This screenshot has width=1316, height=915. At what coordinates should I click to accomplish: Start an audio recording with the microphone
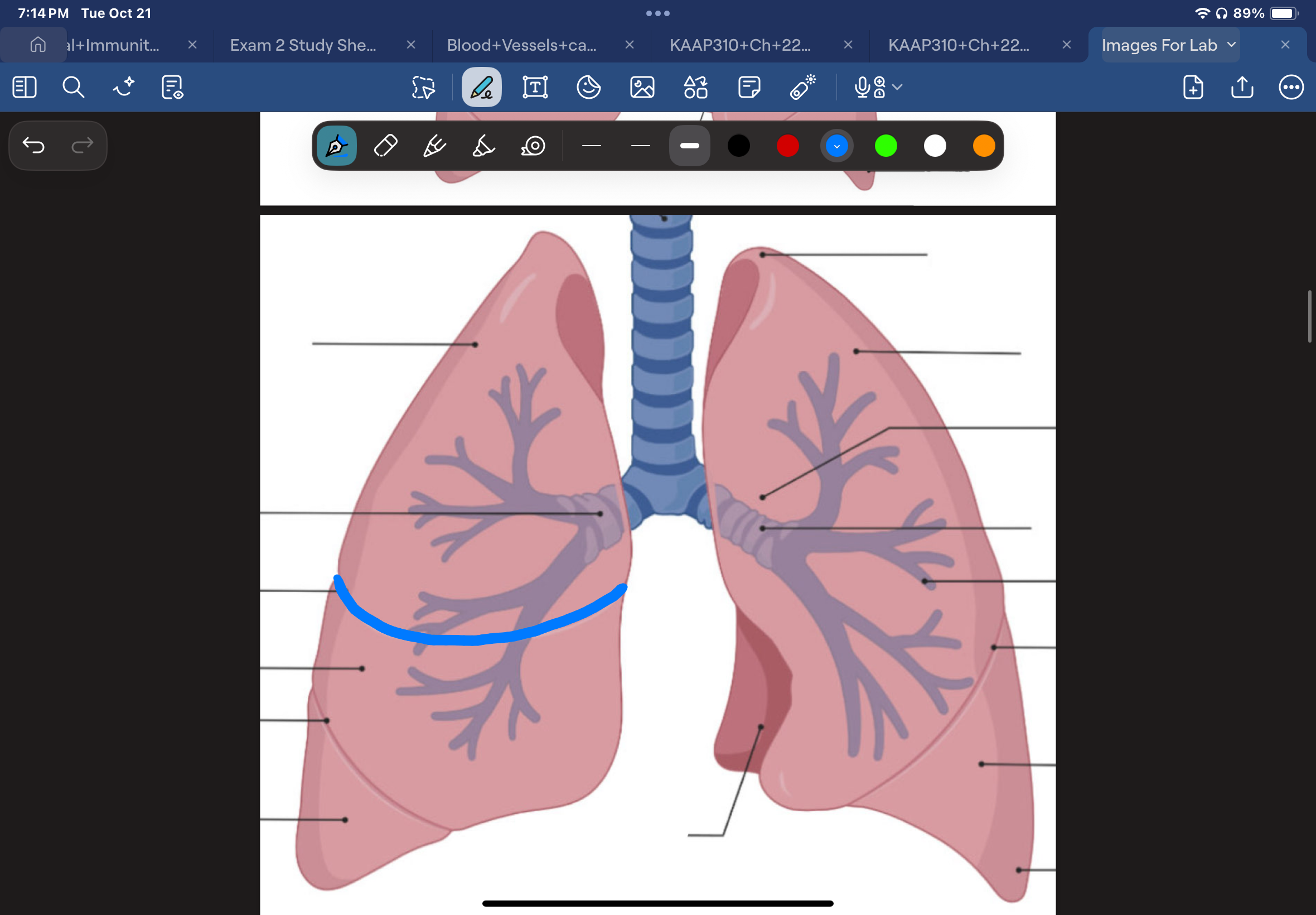[x=862, y=87]
